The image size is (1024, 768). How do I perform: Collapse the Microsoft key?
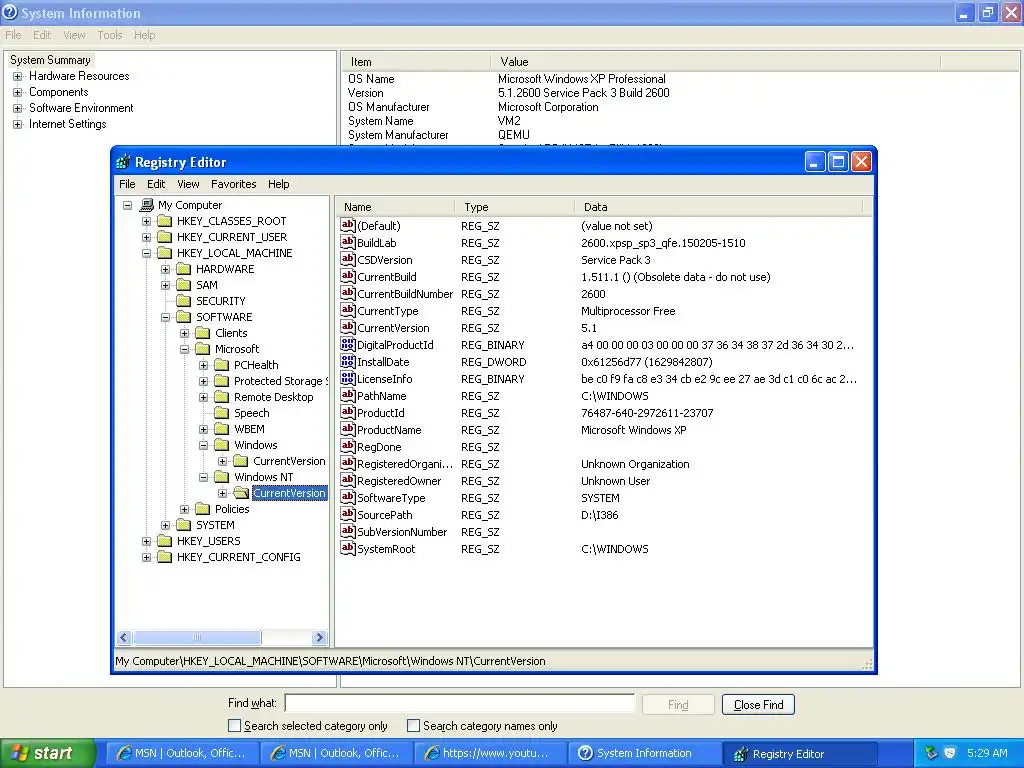(x=185, y=349)
